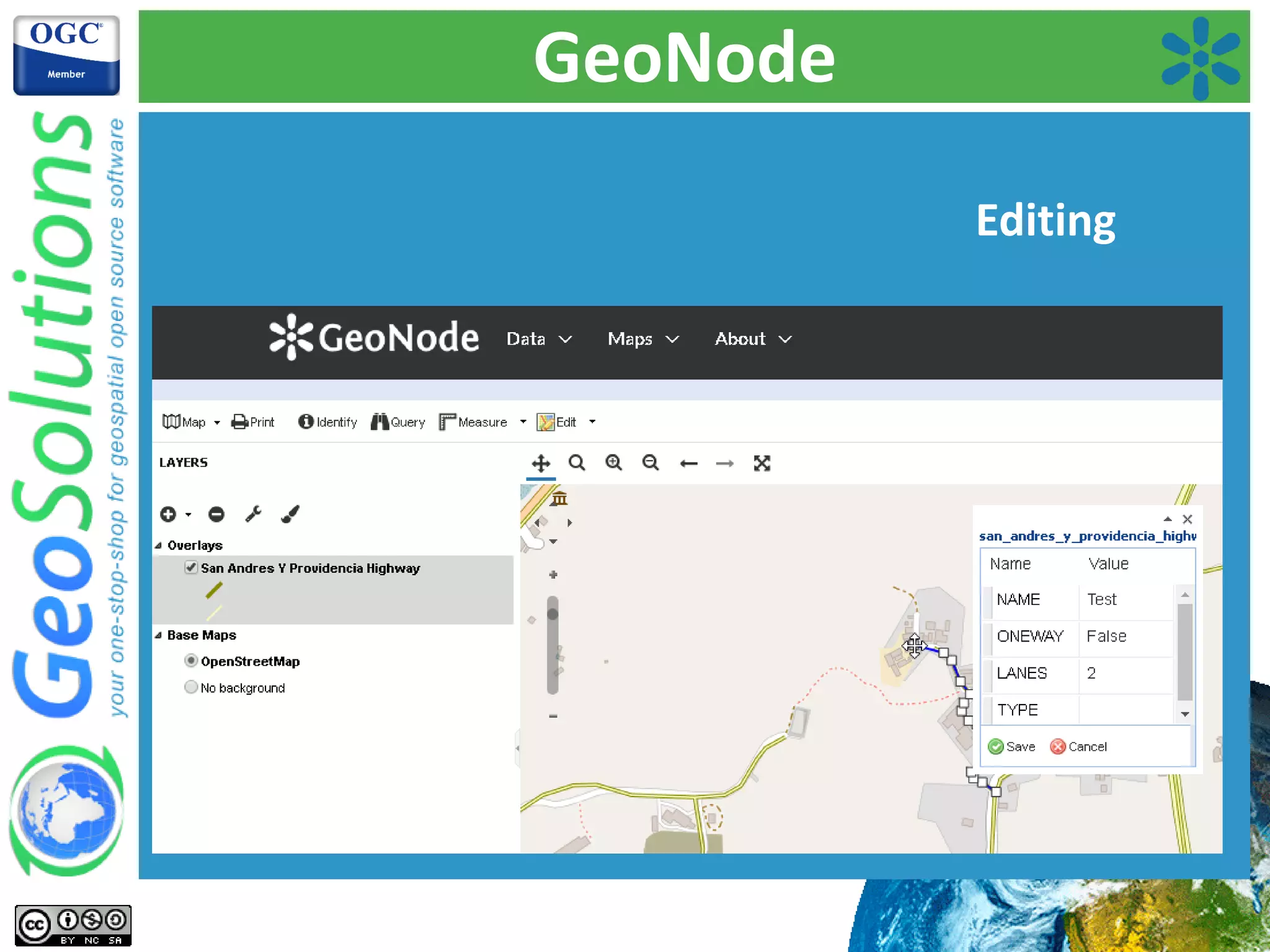Uncheck San Andres Y Providencia Highway layer
This screenshot has width=1270, height=952.
[x=191, y=567]
